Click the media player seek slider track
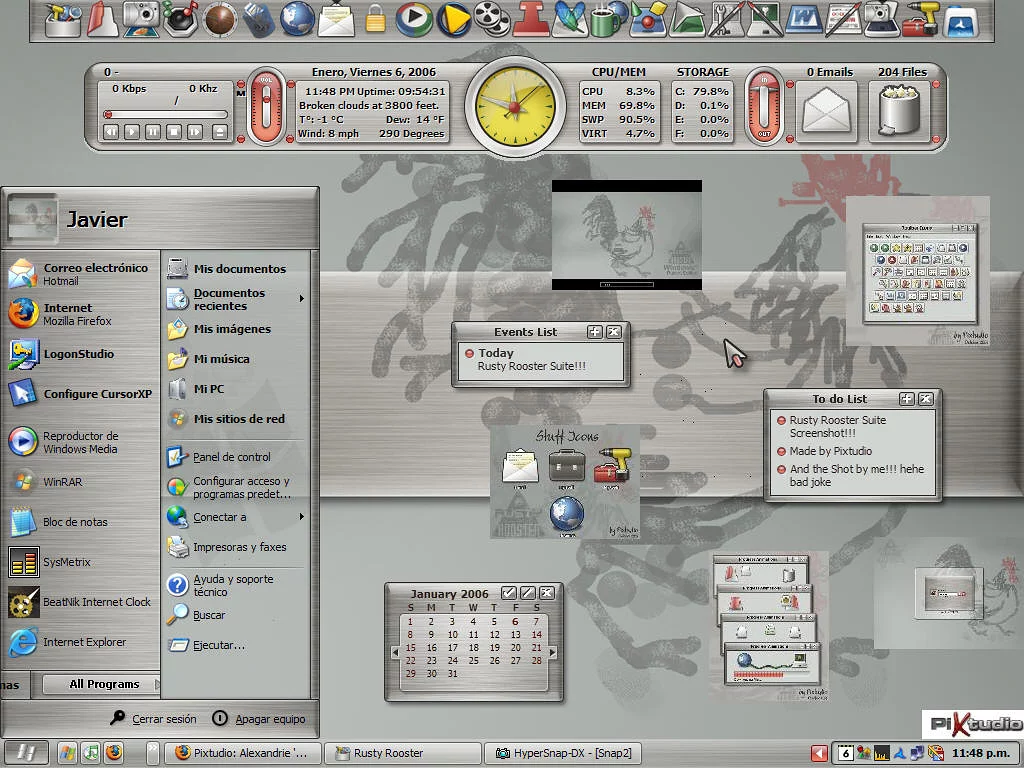 (165, 114)
